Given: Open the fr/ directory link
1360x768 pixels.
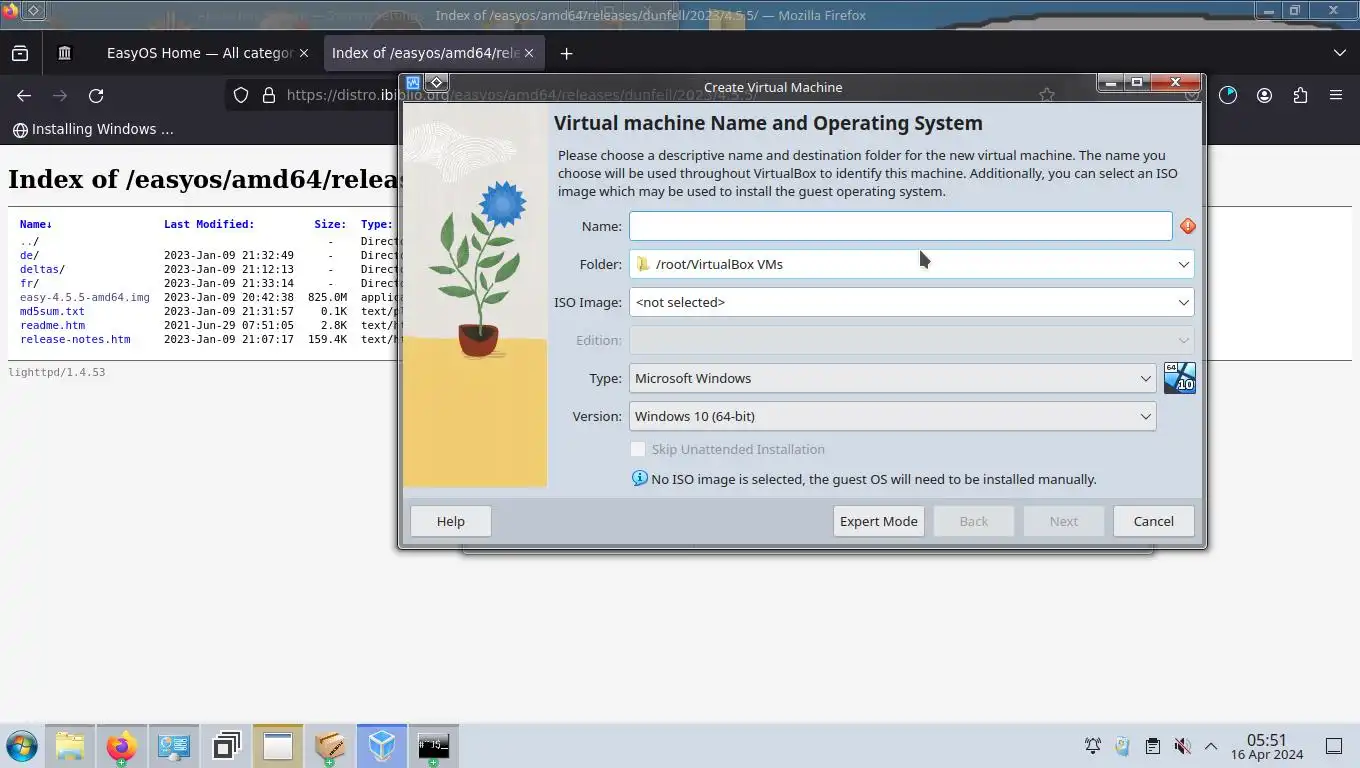Looking at the screenshot, I should click(29, 283).
